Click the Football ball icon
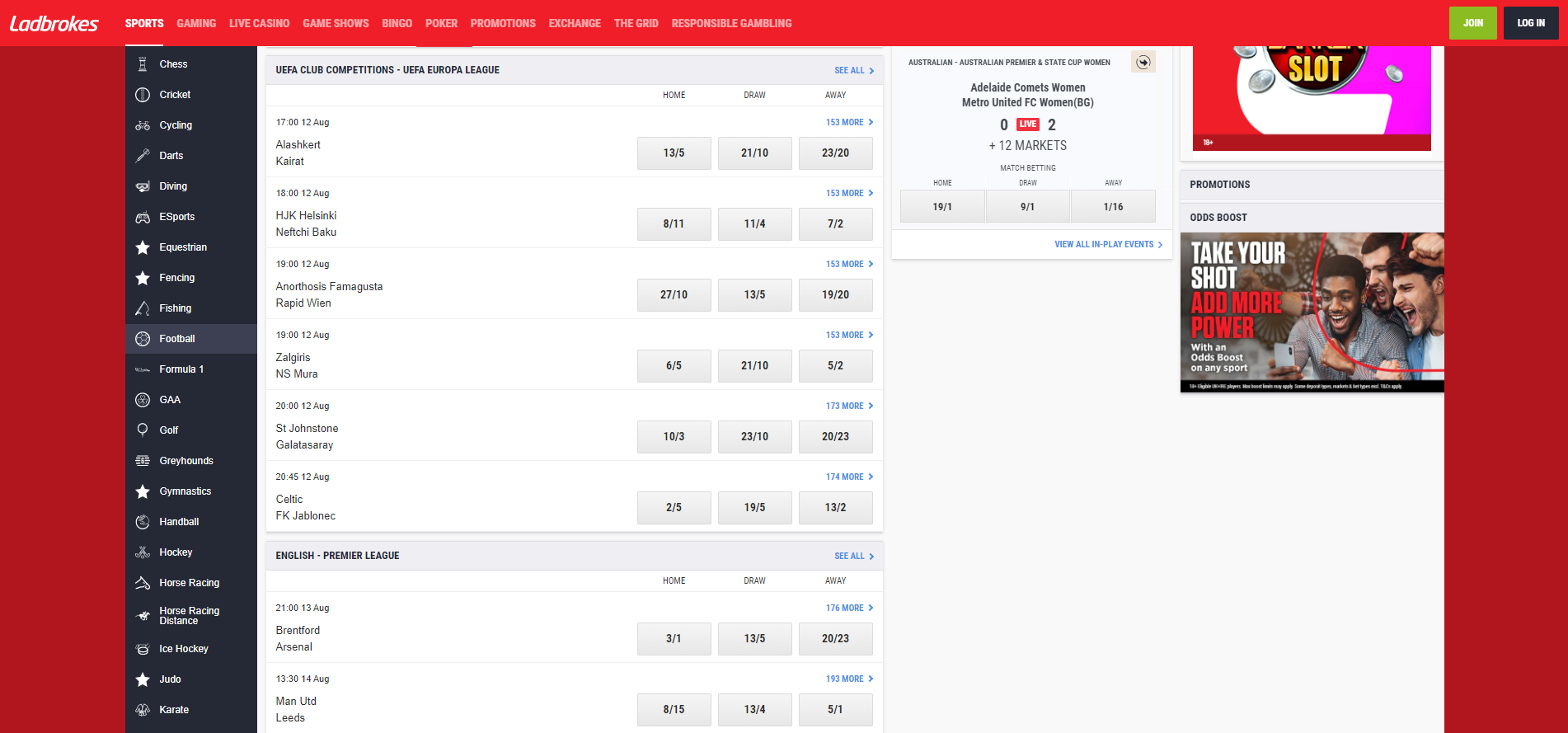The image size is (1568, 733). tap(143, 339)
